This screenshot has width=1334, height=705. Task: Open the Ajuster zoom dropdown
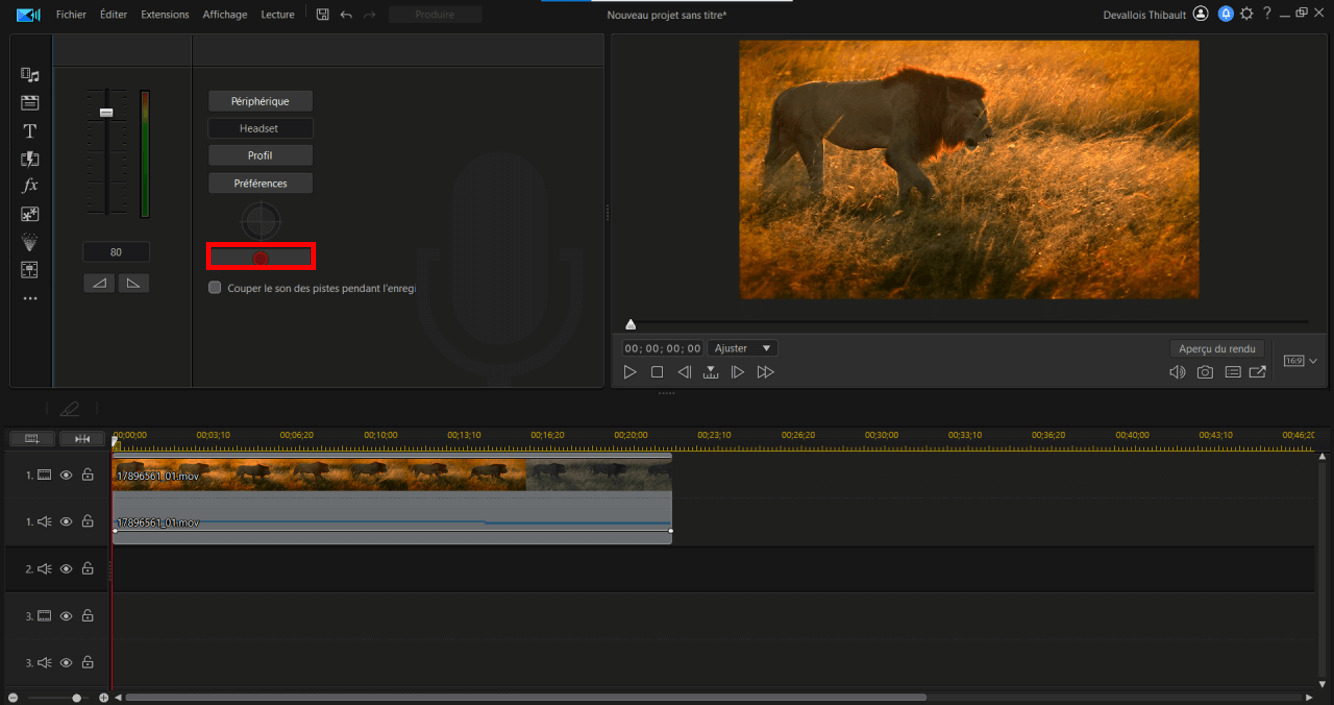[x=742, y=348]
